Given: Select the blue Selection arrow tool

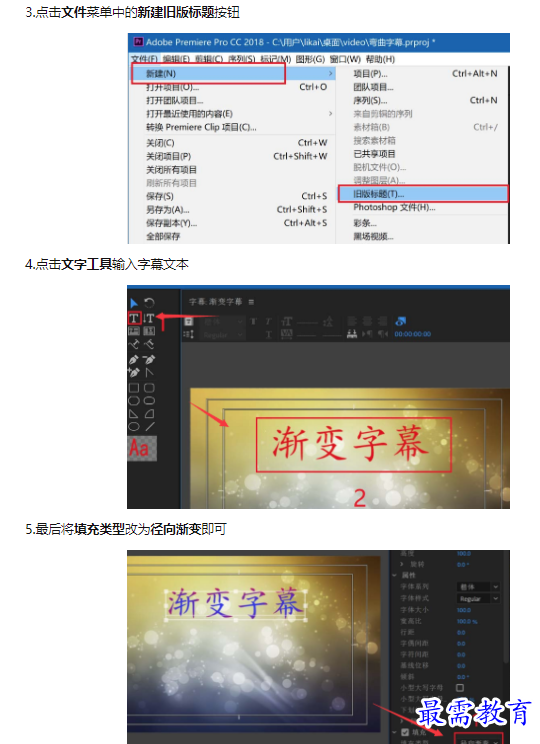Looking at the screenshot, I should point(134,303).
